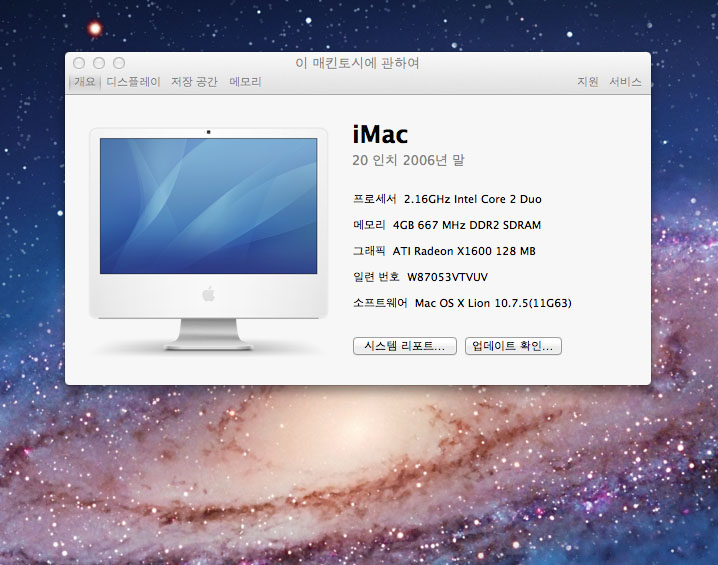Minimize the About This Mac window
Viewport: 718px width, 565px height.
tap(99, 63)
